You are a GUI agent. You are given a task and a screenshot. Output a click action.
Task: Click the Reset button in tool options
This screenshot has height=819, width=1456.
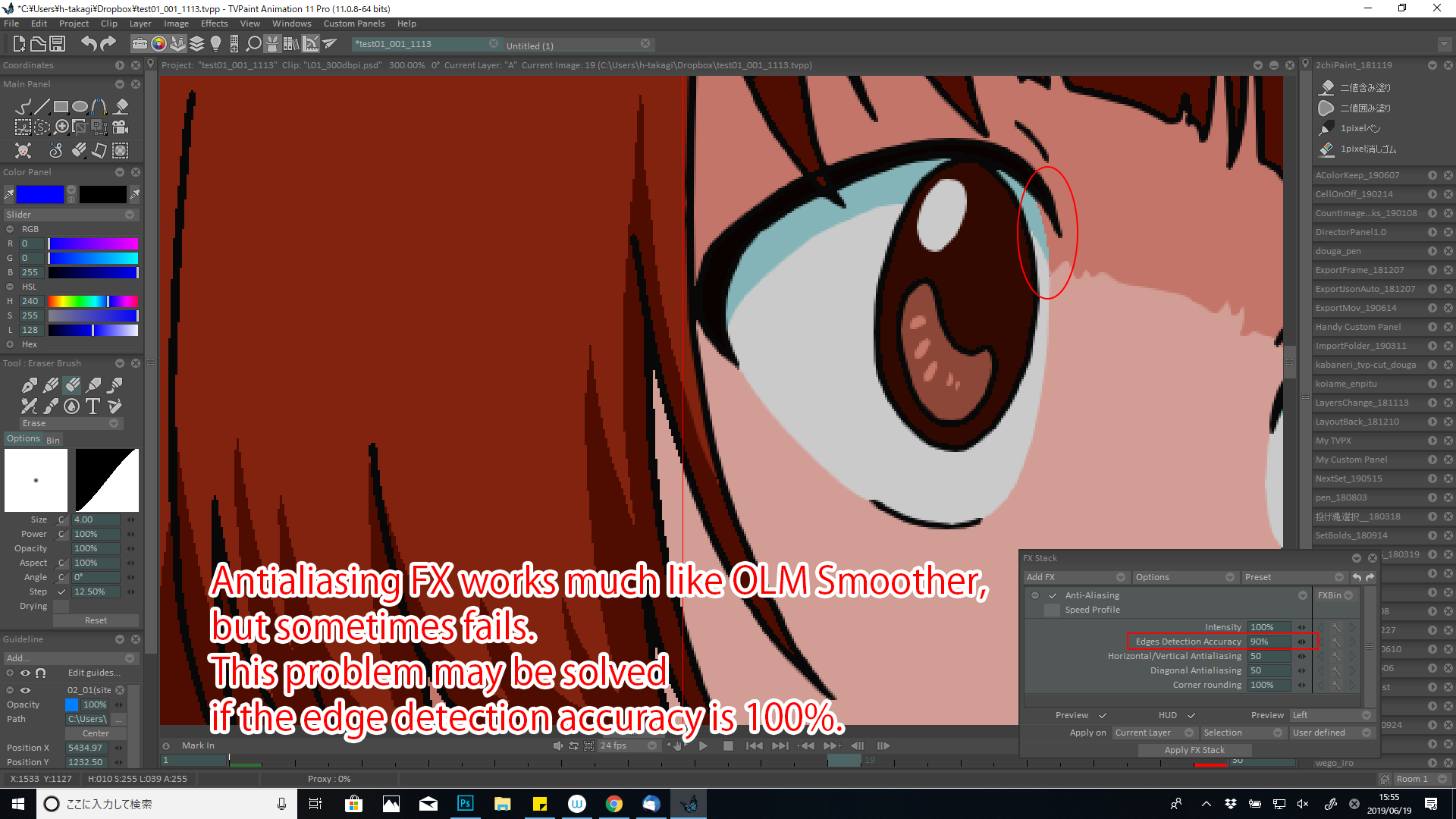point(96,620)
